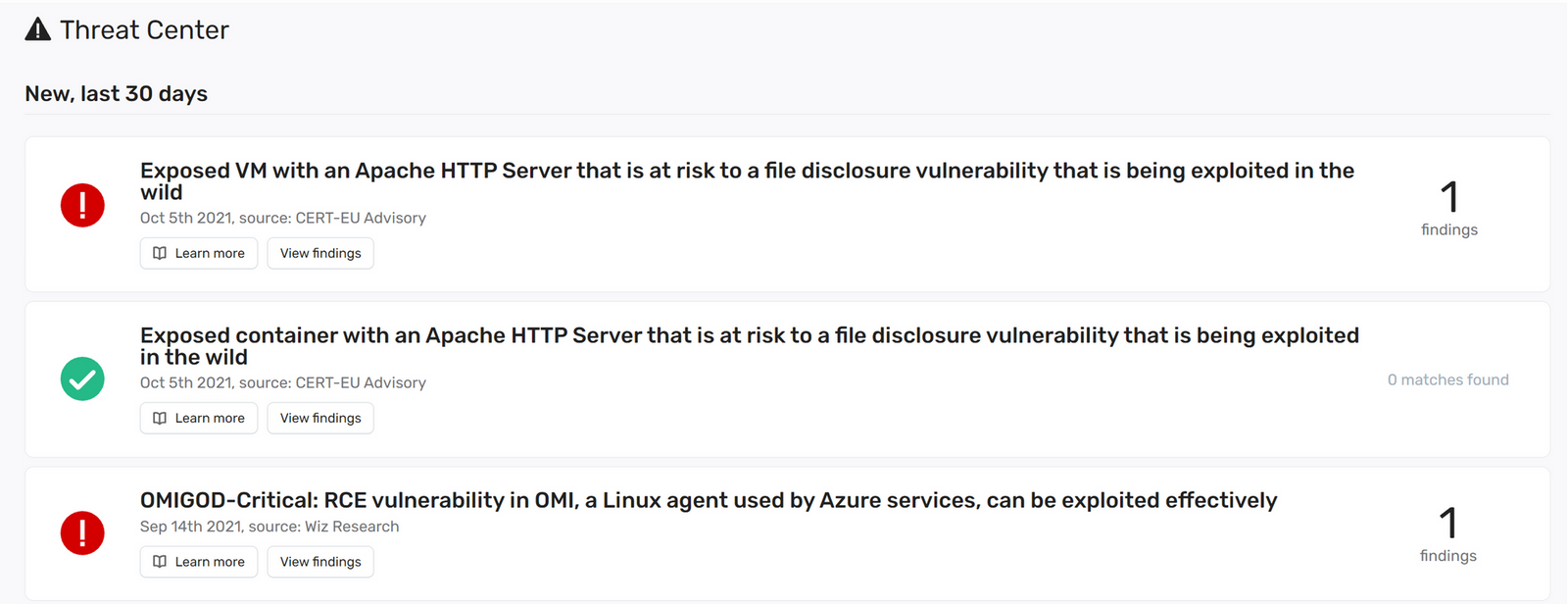Click book icon in Exposed VM Learn more
This screenshot has height=604, width=1568.
coord(160,253)
